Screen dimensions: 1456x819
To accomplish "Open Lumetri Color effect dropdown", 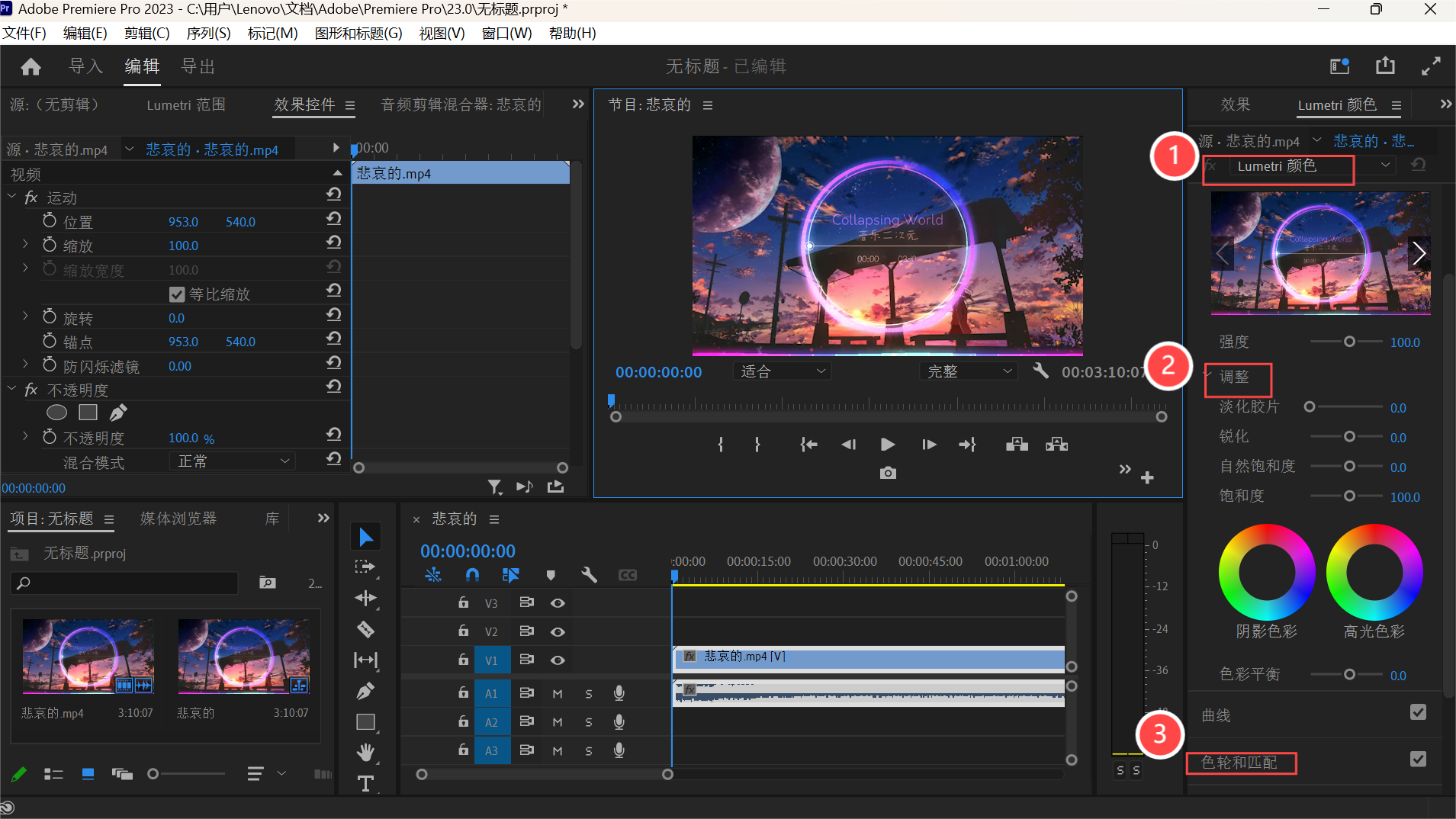I will pyautogui.click(x=1313, y=165).
